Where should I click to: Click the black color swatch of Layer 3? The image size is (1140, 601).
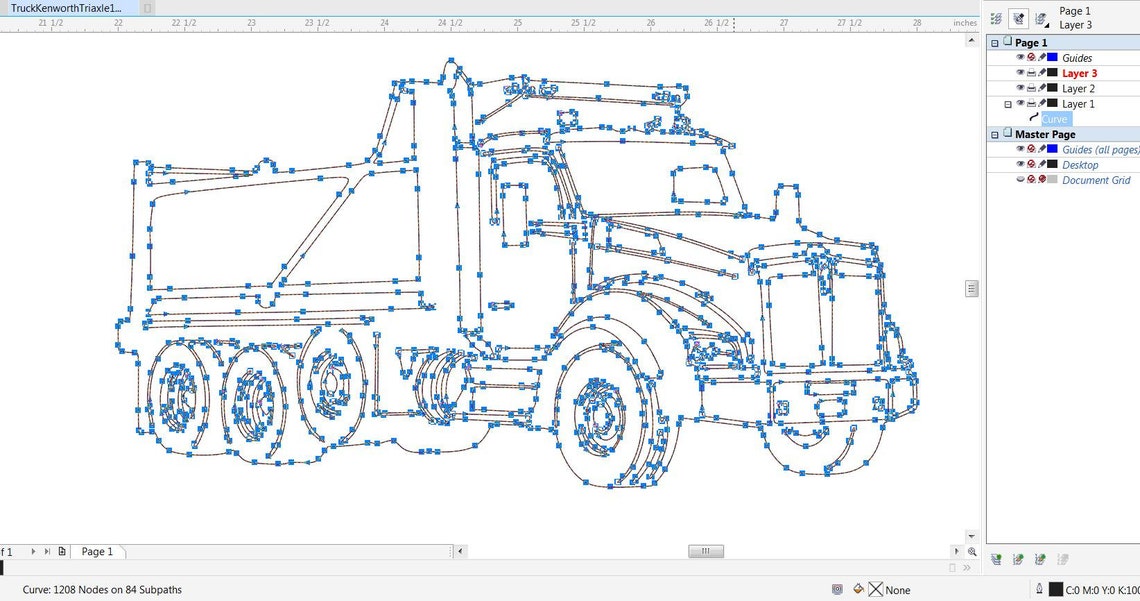[x=1051, y=73]
